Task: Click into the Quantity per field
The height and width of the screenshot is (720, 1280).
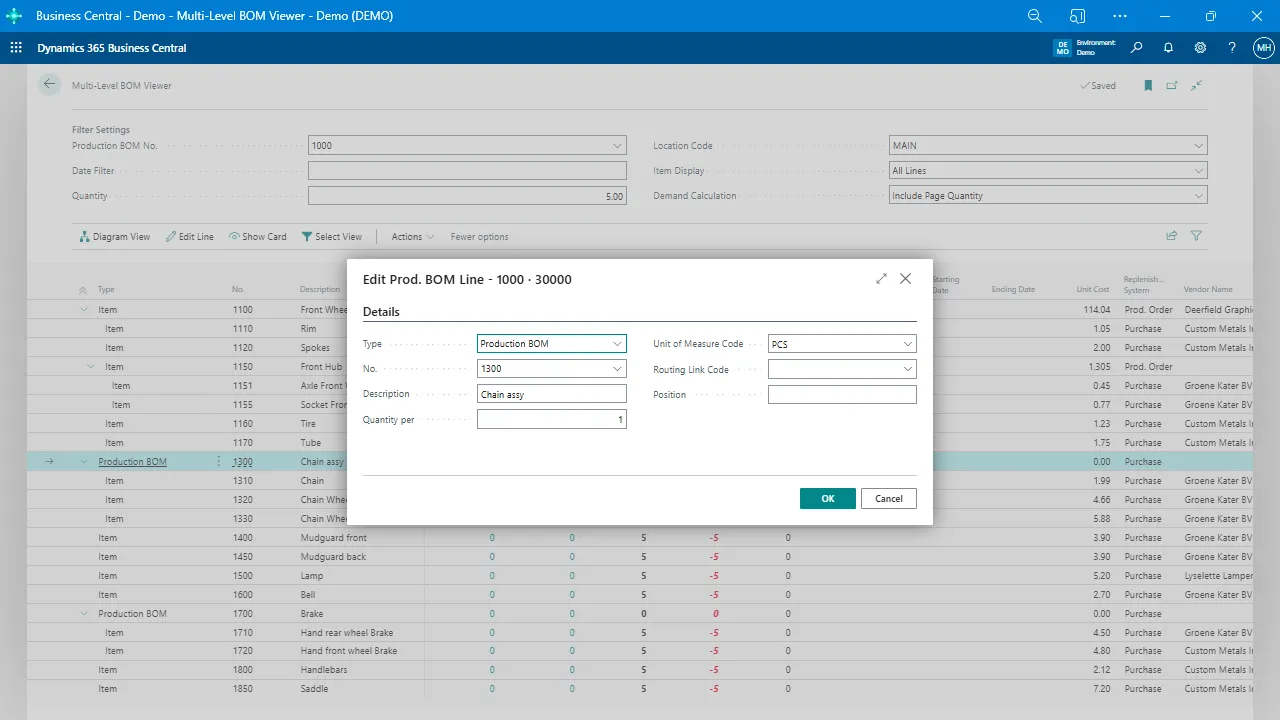Action: coord(551,420)
